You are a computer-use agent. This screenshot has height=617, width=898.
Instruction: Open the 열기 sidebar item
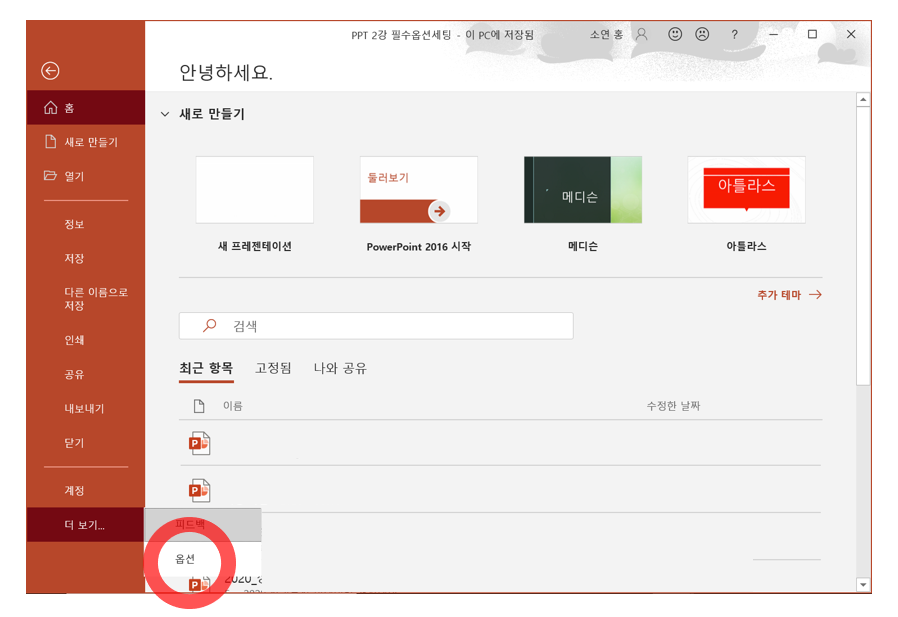(x=85, y=176)
